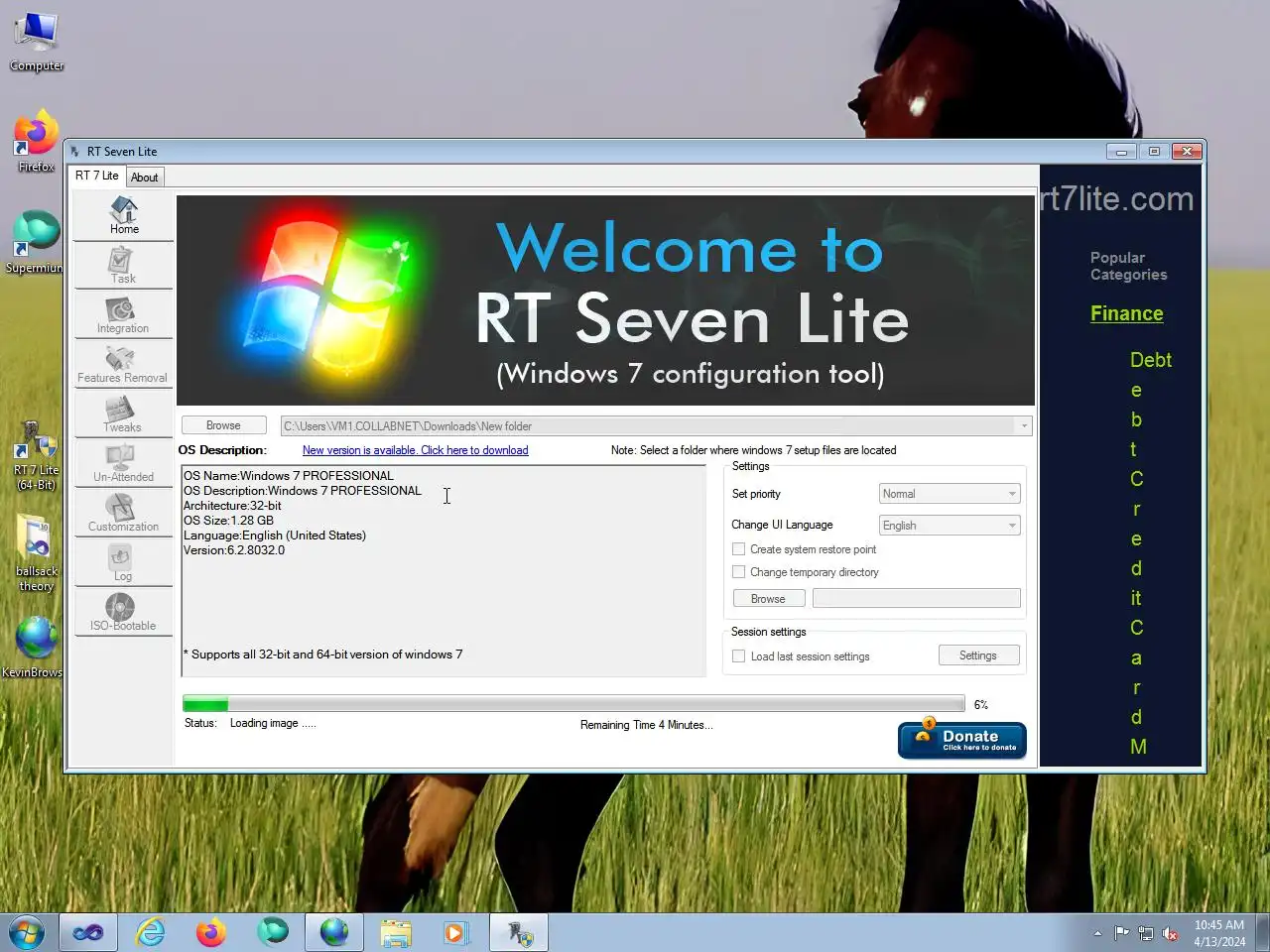Click the session Settings button
The width and height of the screenshot is (1270, 952).
point(978,655)
